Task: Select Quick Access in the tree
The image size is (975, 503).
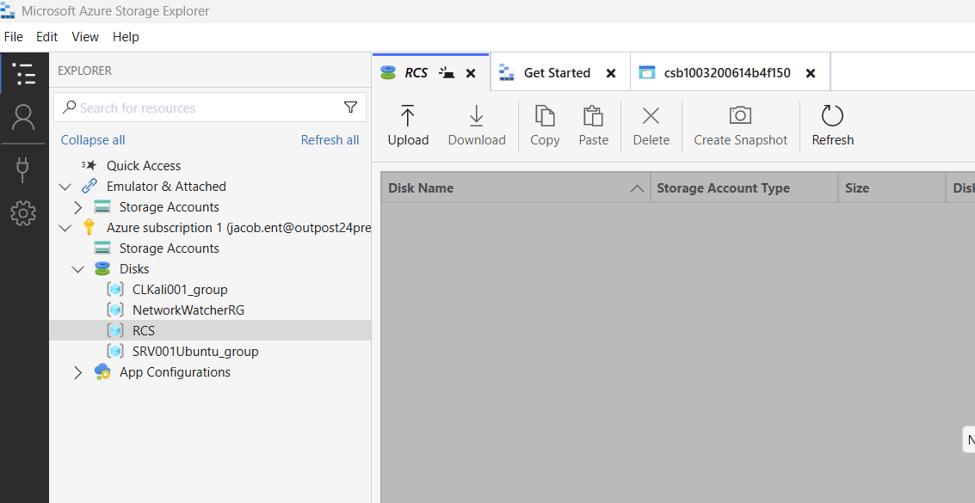Action: coord(144,165)
